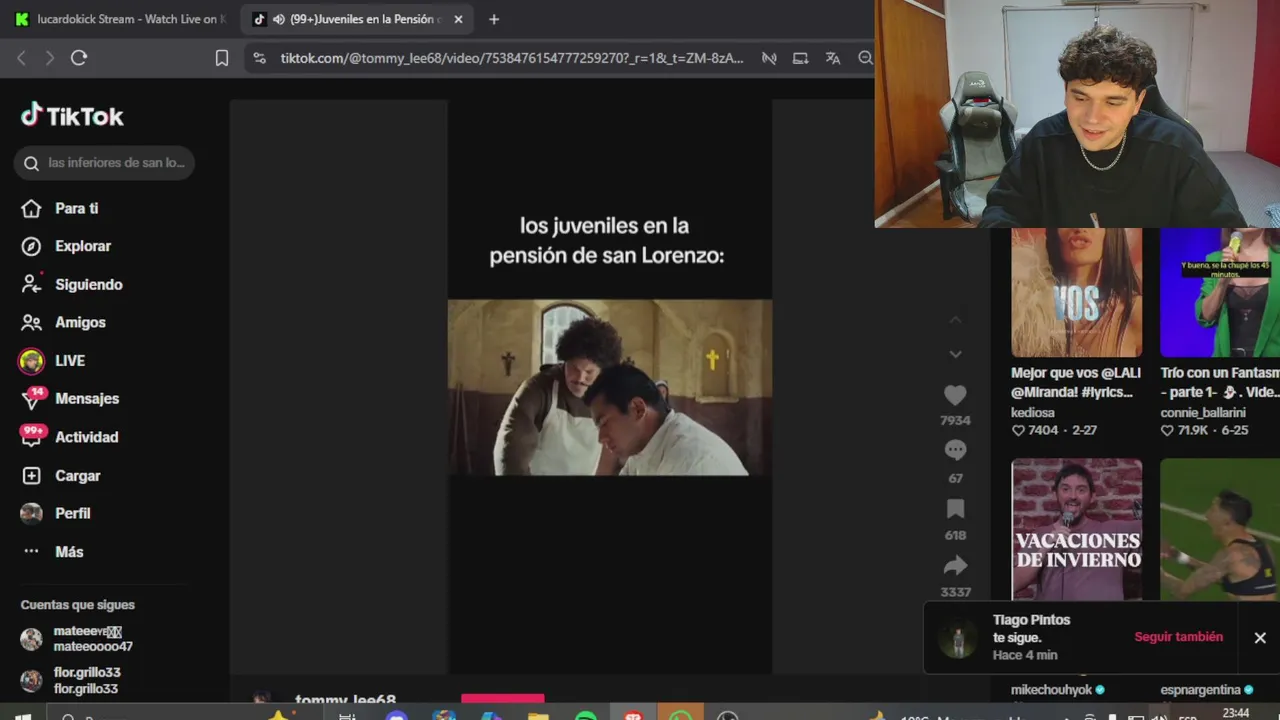Bookmark this page in the browser
1280x720 pixels.
[x=222, y=58]
